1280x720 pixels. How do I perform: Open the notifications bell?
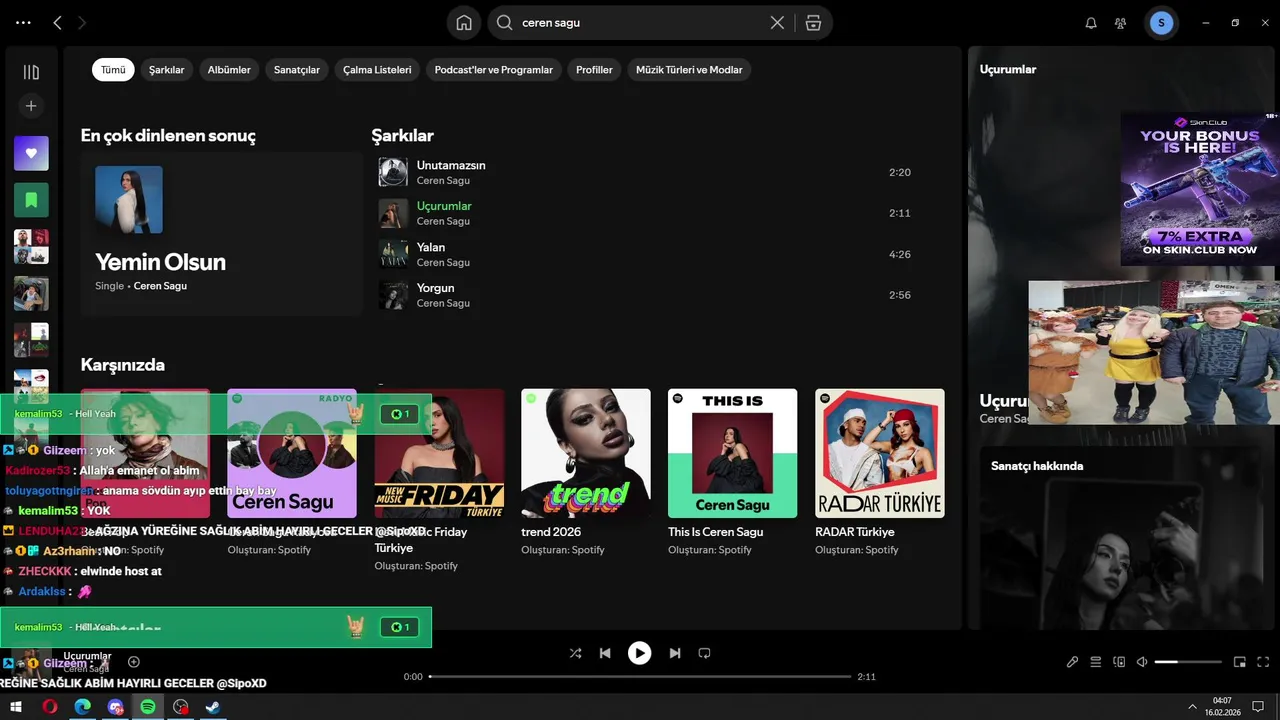[1091, 23]
